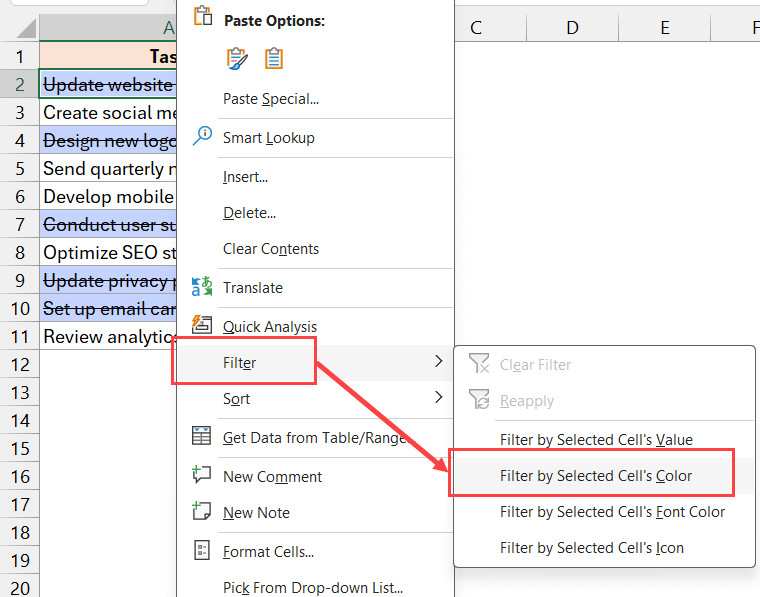This screenshot has height=597, width=760.
Task: Expand the Sort submenu arrow
Action: click(438, 398)
